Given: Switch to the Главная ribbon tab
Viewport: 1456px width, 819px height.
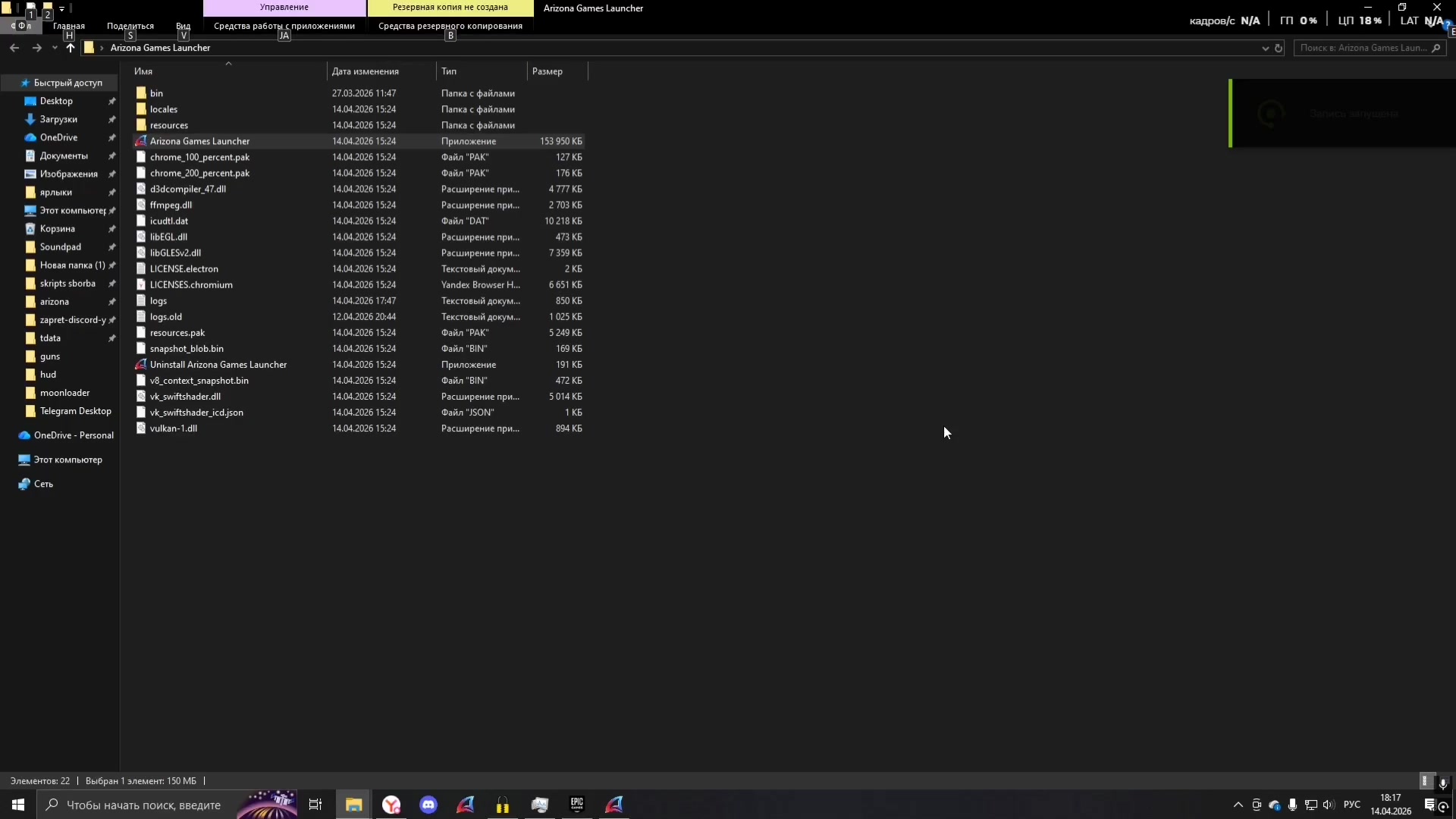Looking at the screenshot, I should (x=69, y=26).
